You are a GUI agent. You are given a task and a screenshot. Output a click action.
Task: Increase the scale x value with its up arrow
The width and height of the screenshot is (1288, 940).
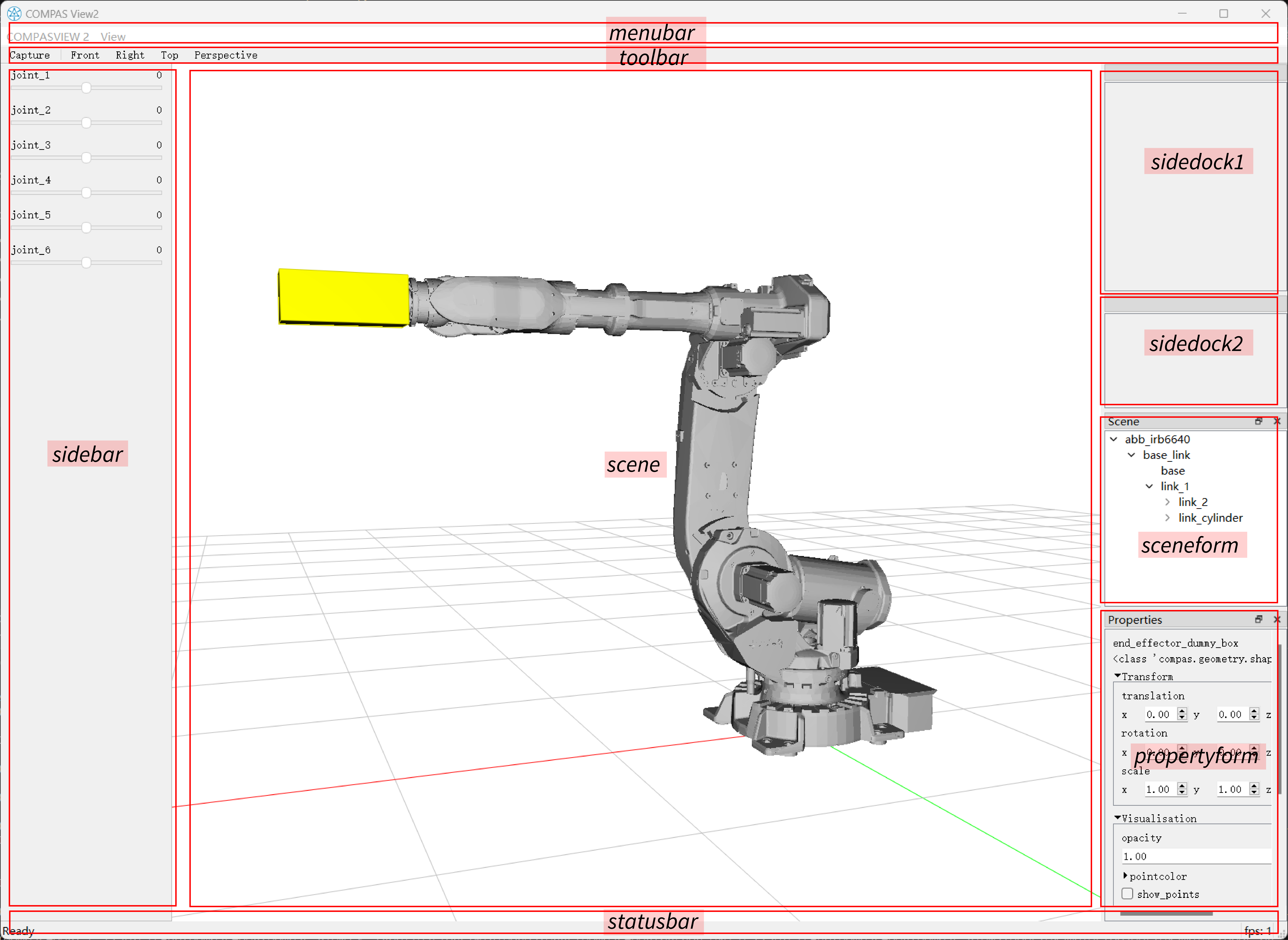[x=1182, y=786]
